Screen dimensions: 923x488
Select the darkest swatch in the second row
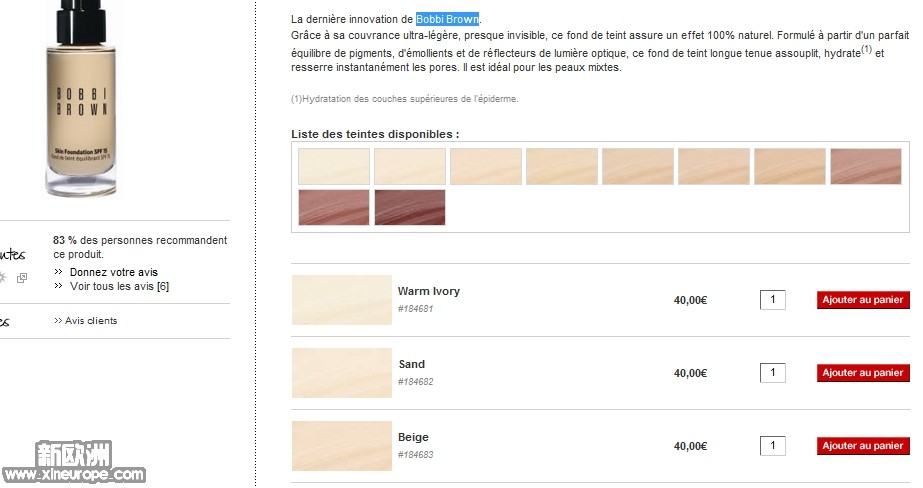pos(410,207)
